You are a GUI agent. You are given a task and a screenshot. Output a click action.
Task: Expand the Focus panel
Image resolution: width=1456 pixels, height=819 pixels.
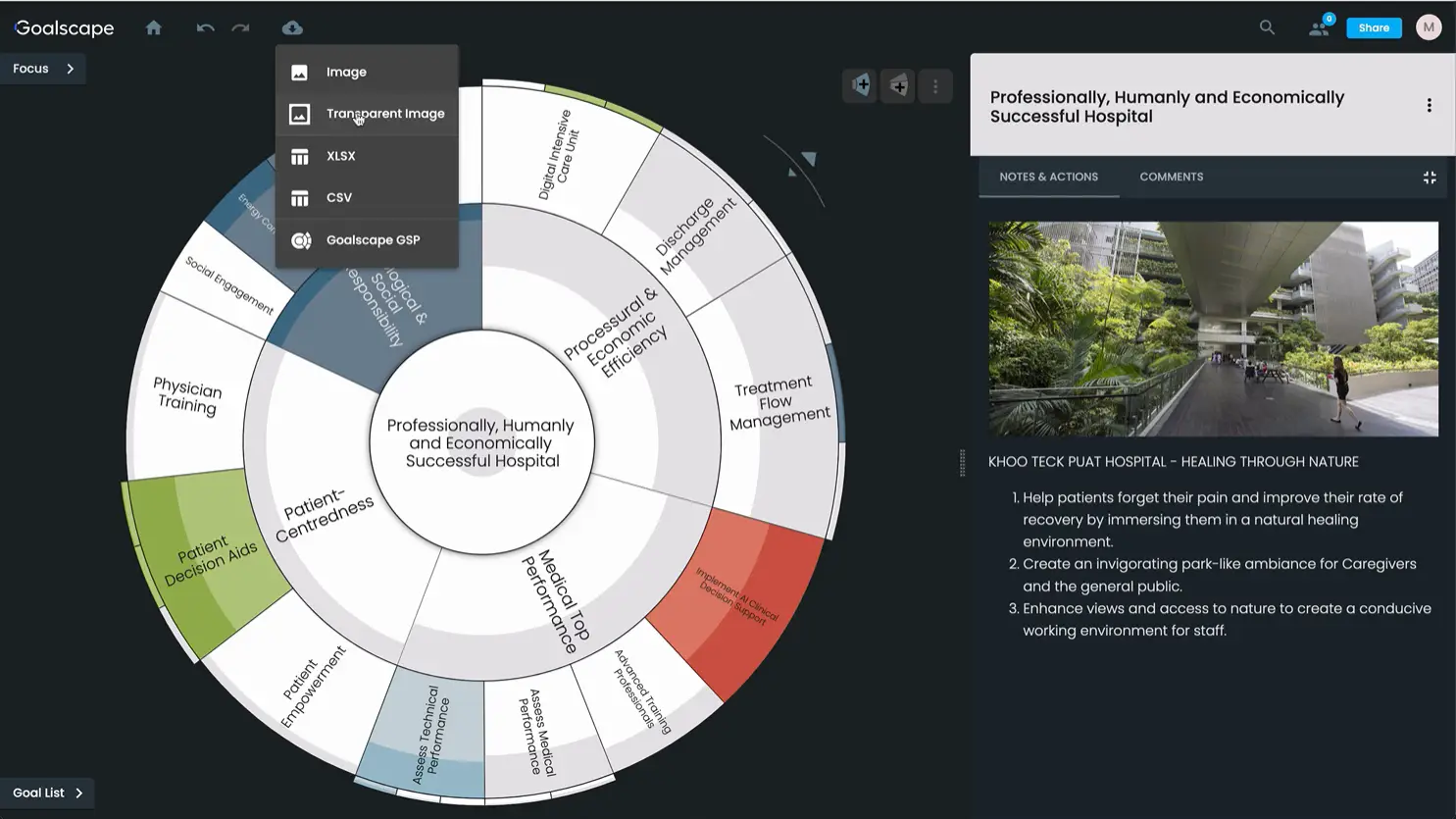tap(43, 69)
